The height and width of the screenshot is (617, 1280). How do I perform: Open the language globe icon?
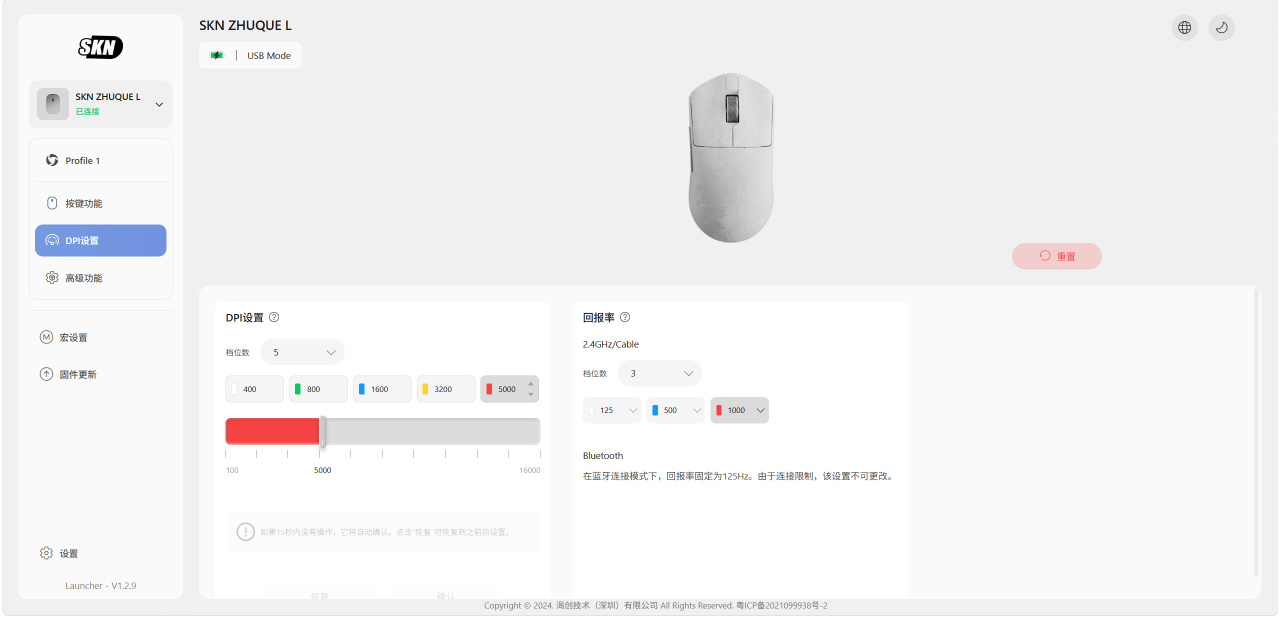[1184, 28]
